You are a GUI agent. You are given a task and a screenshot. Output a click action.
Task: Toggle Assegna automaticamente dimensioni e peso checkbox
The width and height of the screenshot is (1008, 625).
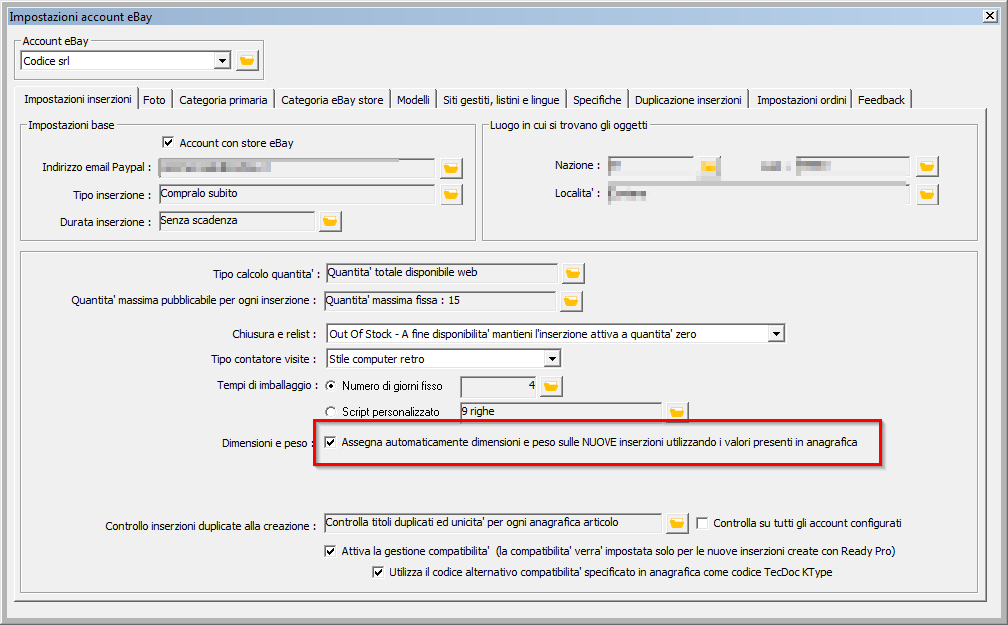click(330, 442)
